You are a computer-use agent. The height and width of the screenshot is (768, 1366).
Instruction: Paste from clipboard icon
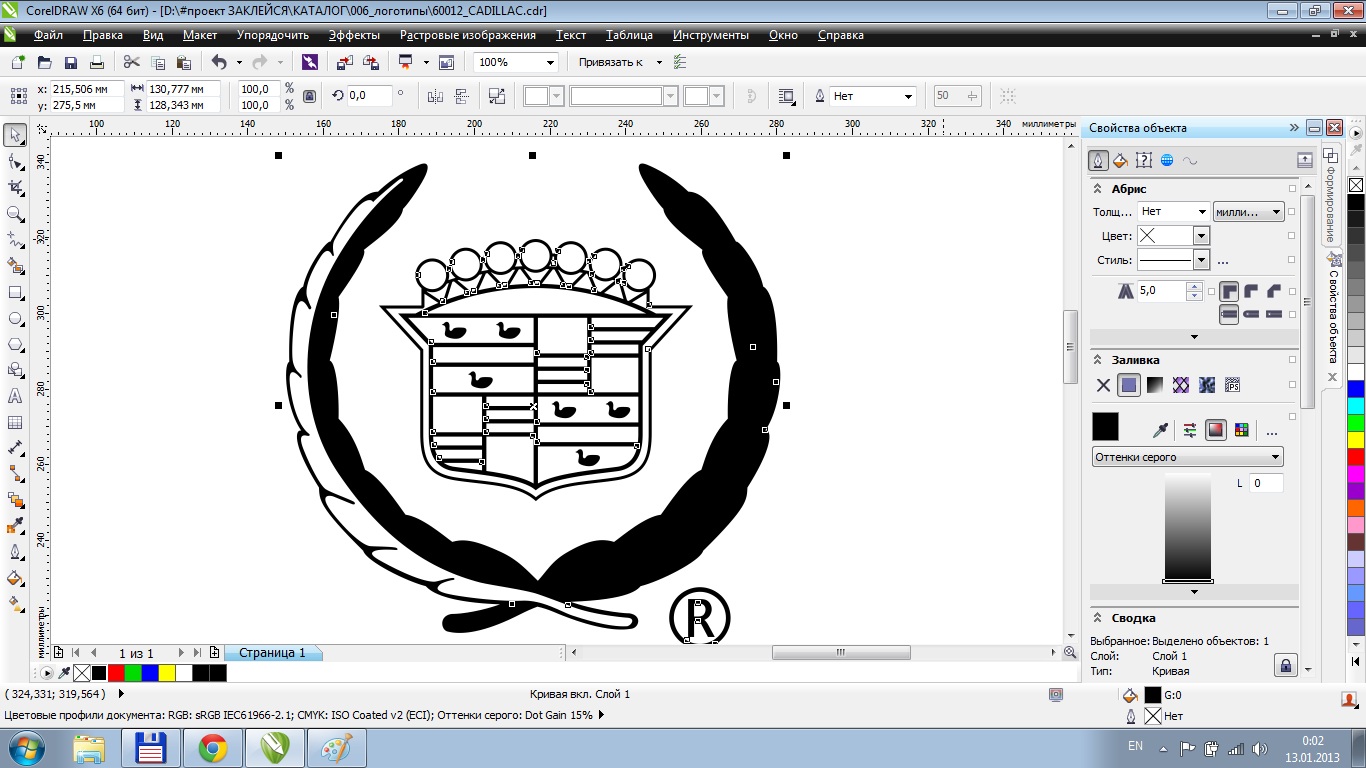[184, 62]
